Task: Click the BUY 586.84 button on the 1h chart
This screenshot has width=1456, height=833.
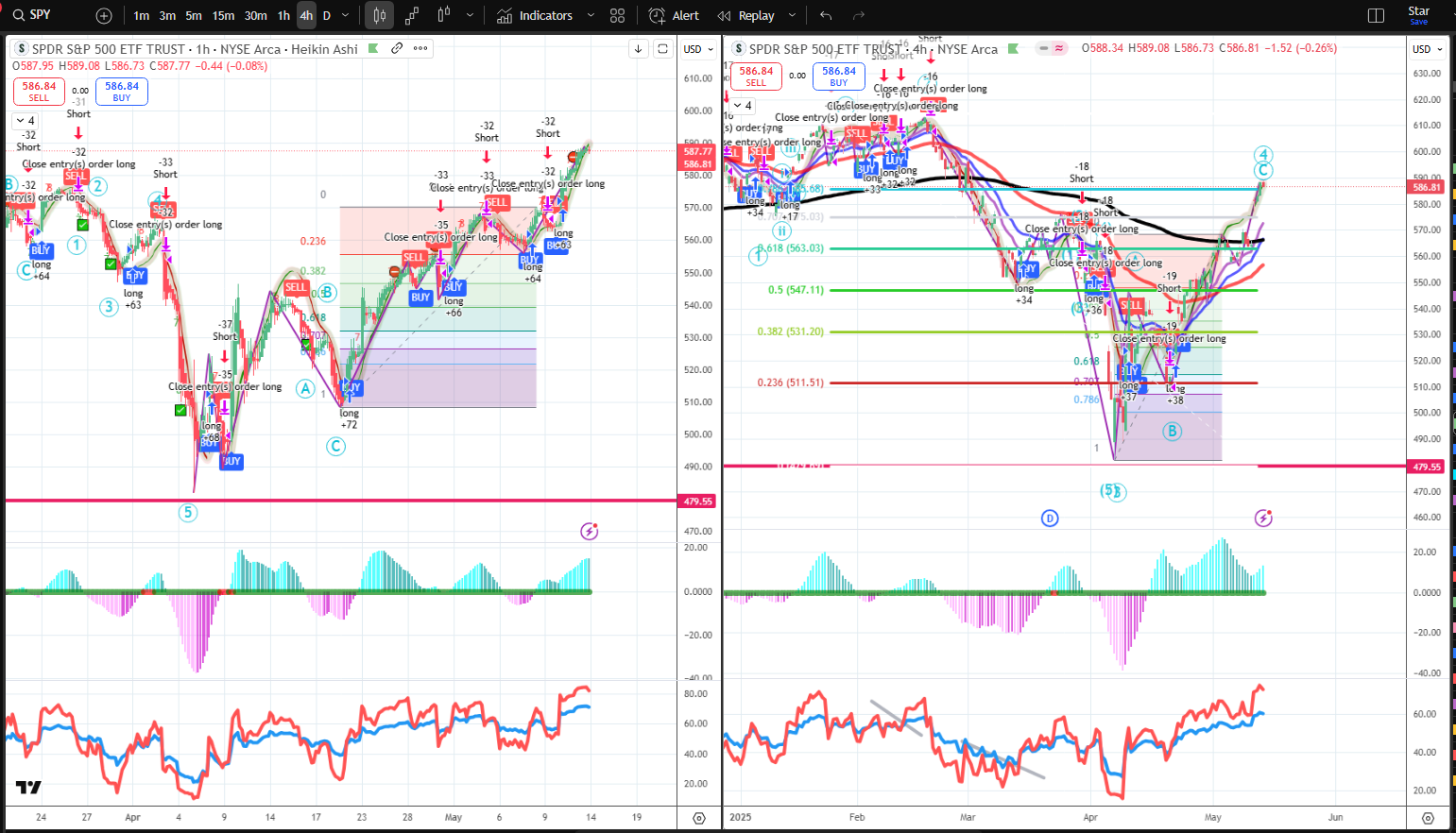Action: (122, 91)
